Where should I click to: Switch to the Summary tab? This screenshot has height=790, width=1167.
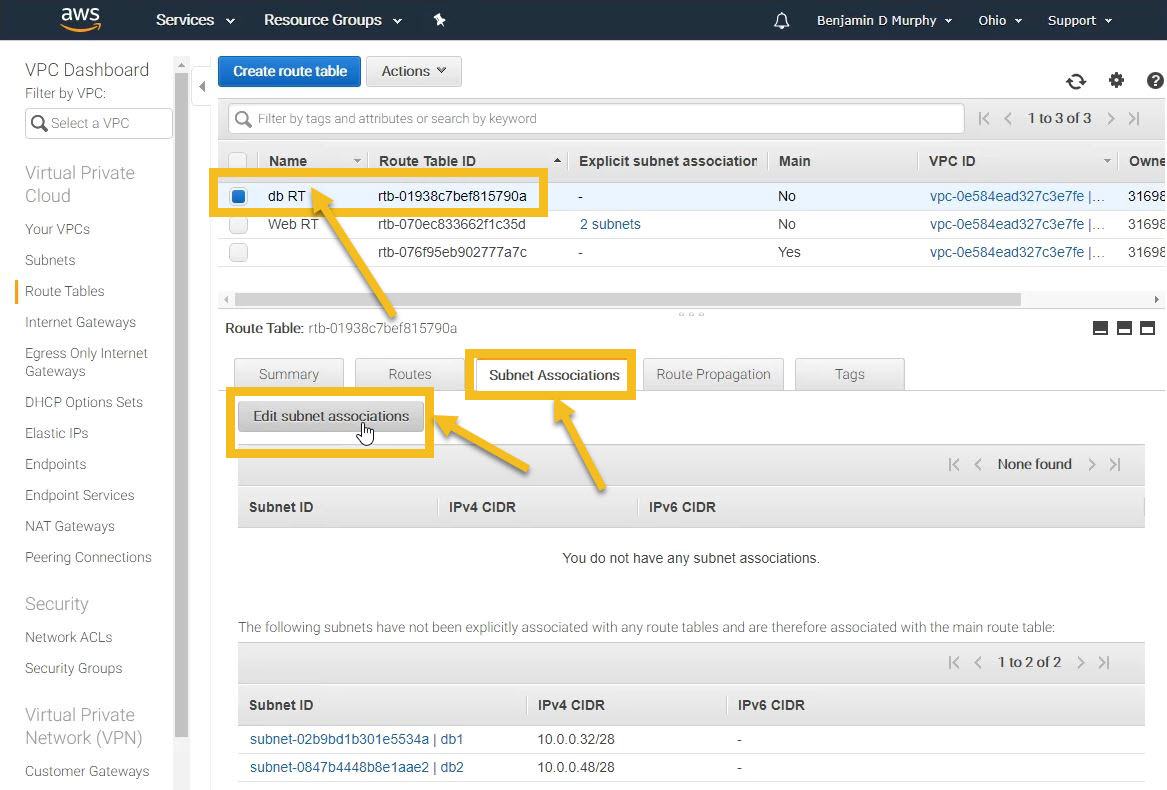coord(289,375)
